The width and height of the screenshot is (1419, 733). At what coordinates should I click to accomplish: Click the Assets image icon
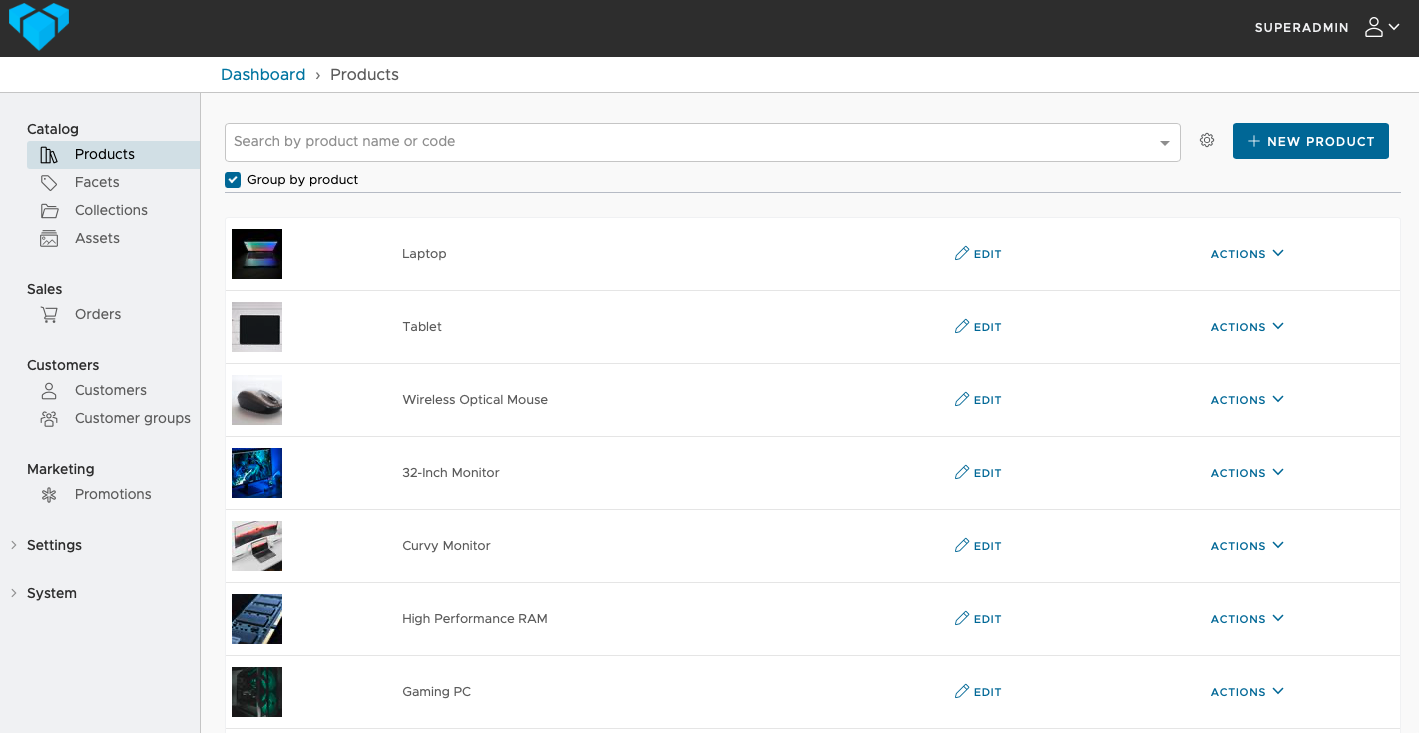(49, 238)
